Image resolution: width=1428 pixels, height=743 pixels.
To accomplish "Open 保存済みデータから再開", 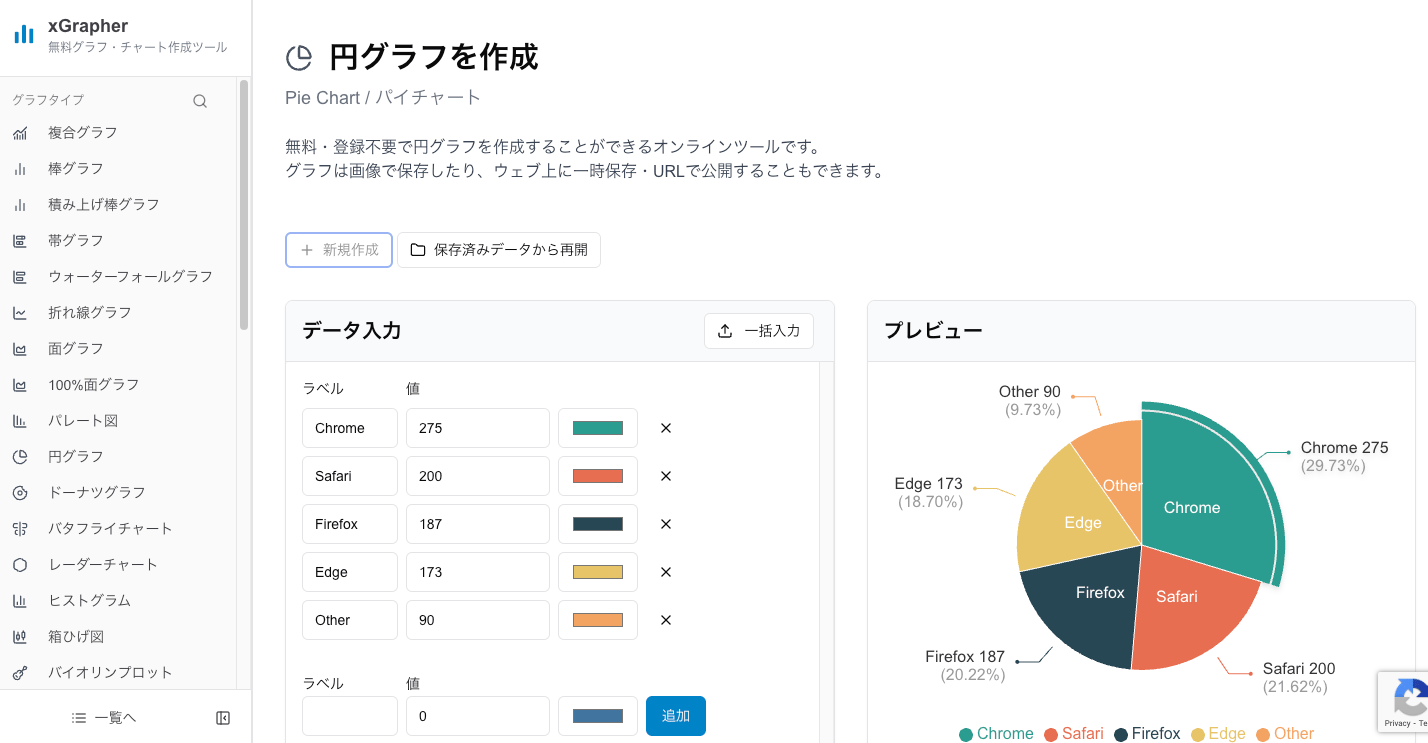I will click(x=499, y=250).
